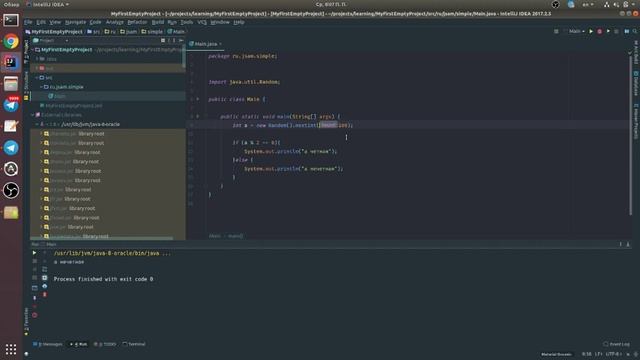Collapse External Libraries node

click(x=33, y=115)
